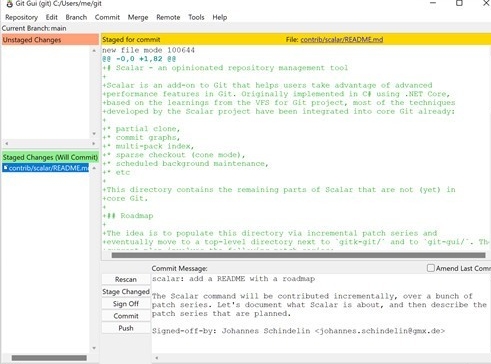Screen dimensions: 491x364
Task: Click the contrib/scalar/README.md file link in the diff header
Action: 342,40
